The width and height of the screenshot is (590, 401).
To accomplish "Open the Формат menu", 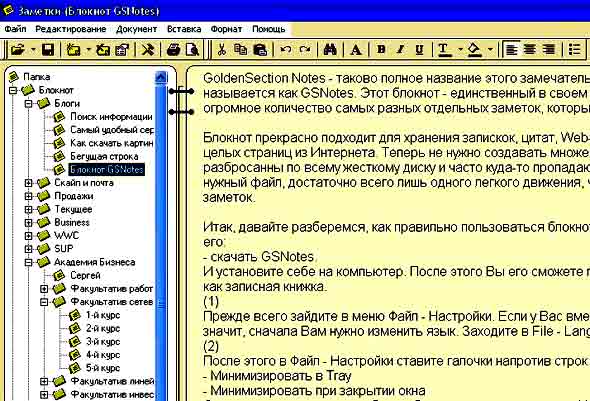I will click(226, 29).
